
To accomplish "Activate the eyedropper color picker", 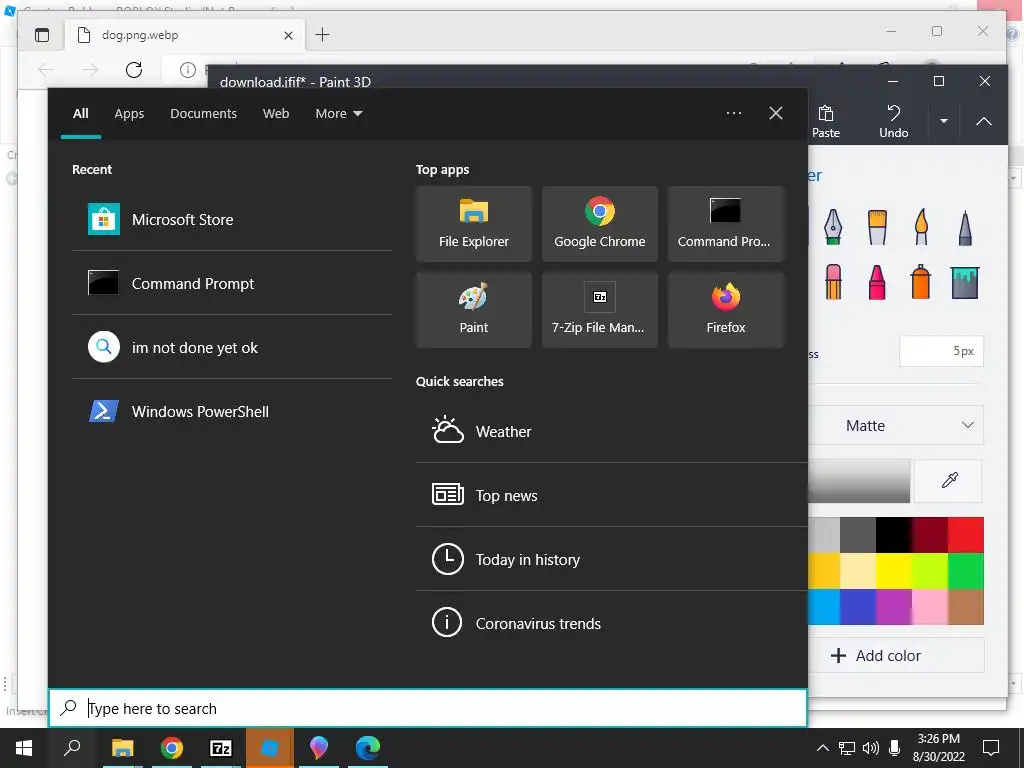I will (x=949, y=481).
